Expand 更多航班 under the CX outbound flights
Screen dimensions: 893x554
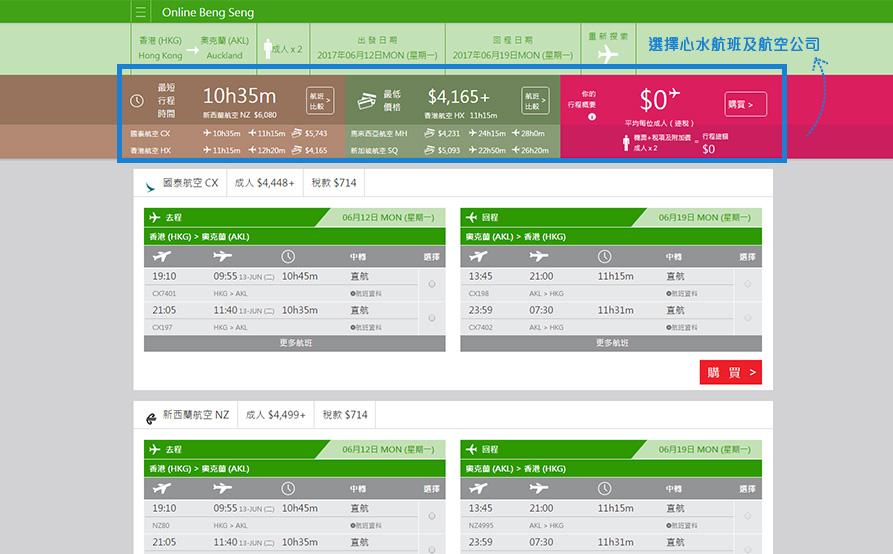(x=294, y=343)
